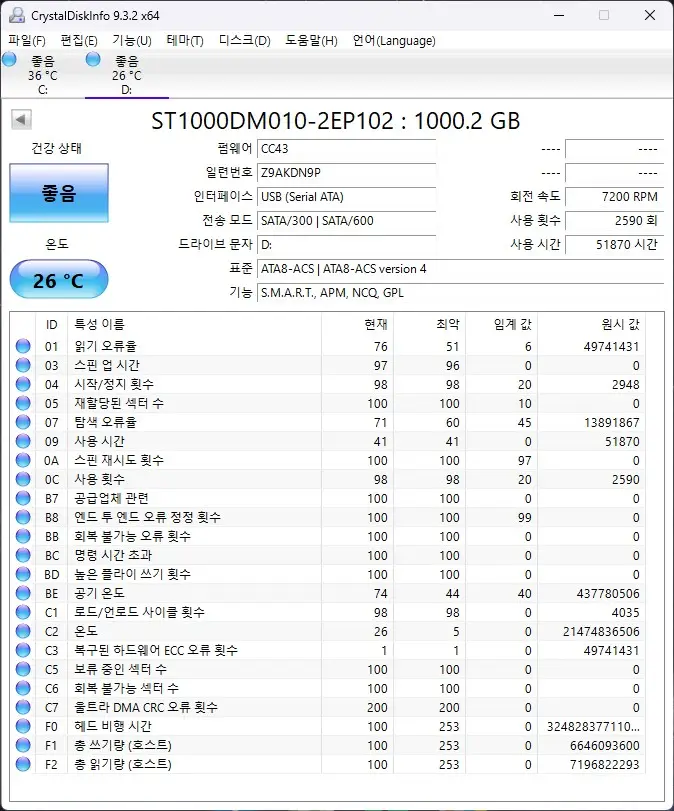This screenshot has height=811, width=674.
Task: Click status icon for 09 사용 시간
Action: 23,441
